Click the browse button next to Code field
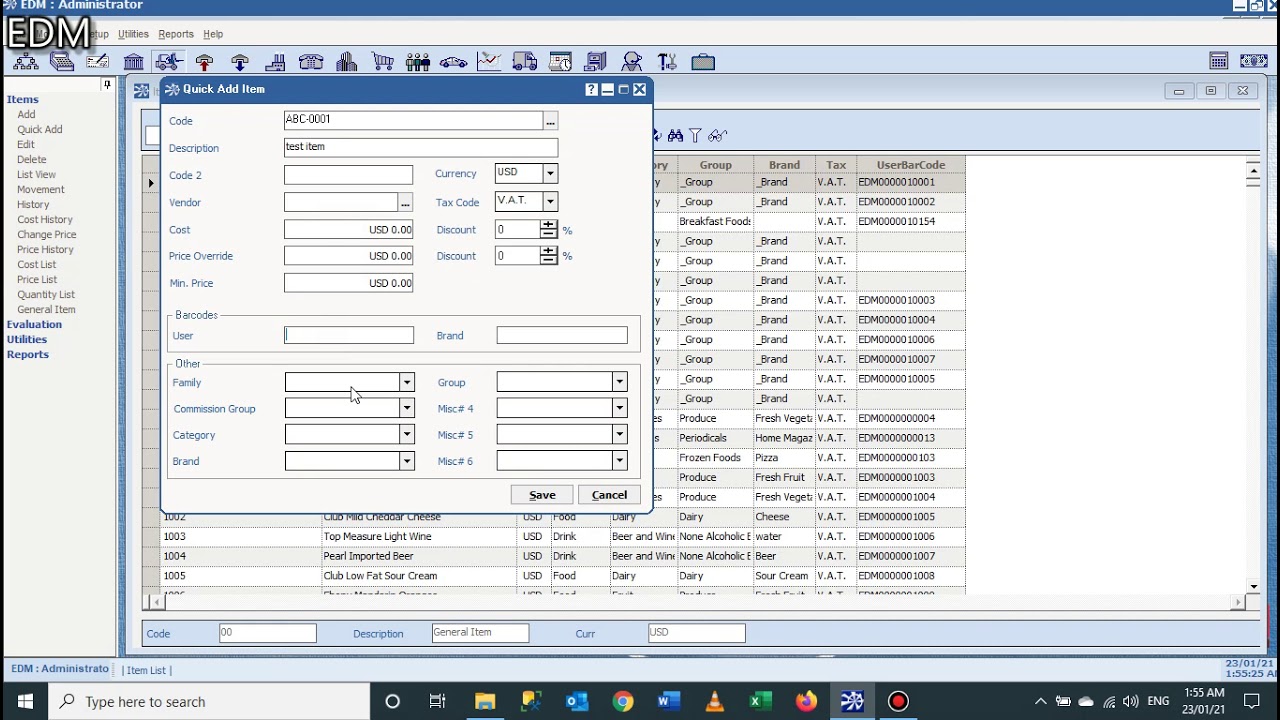The height and width of the screenshot is (720, 1280). pos(550,121)
